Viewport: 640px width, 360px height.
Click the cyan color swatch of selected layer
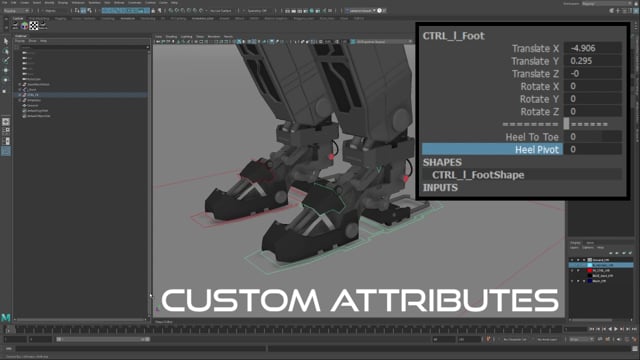[589, 265]
